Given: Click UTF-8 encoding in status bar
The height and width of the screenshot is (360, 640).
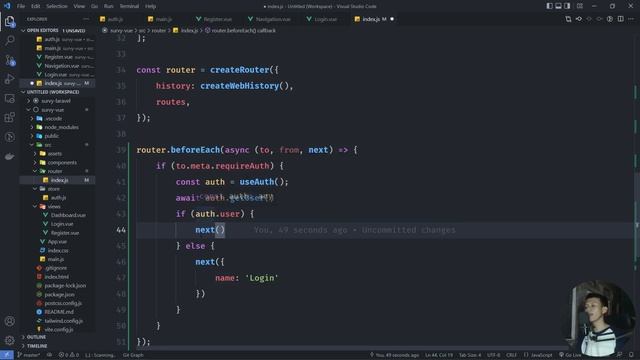Looking at the screenshot, I should [493, 355].
